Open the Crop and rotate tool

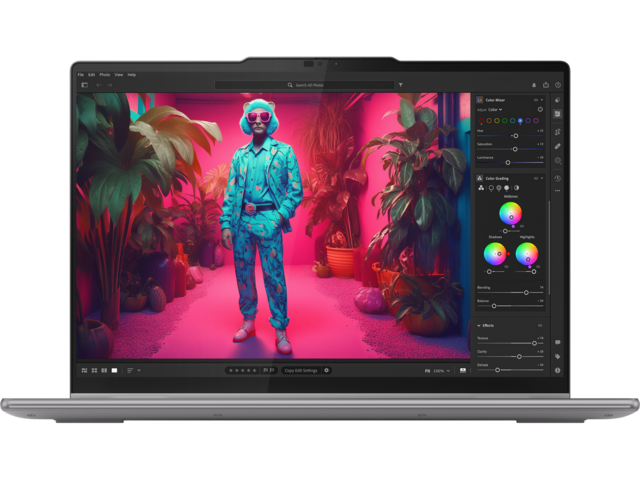click(x=558, y=130)
